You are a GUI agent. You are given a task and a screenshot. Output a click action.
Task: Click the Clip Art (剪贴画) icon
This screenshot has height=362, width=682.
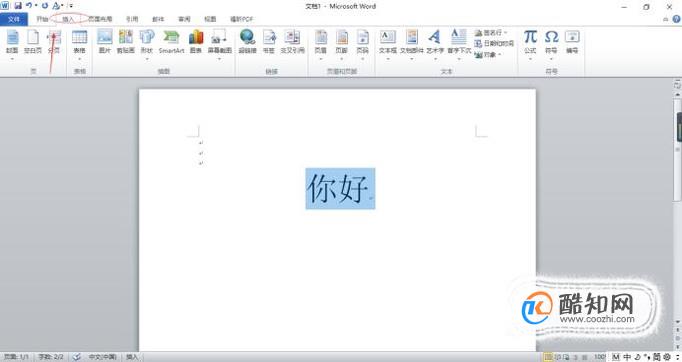coord(126,42)
